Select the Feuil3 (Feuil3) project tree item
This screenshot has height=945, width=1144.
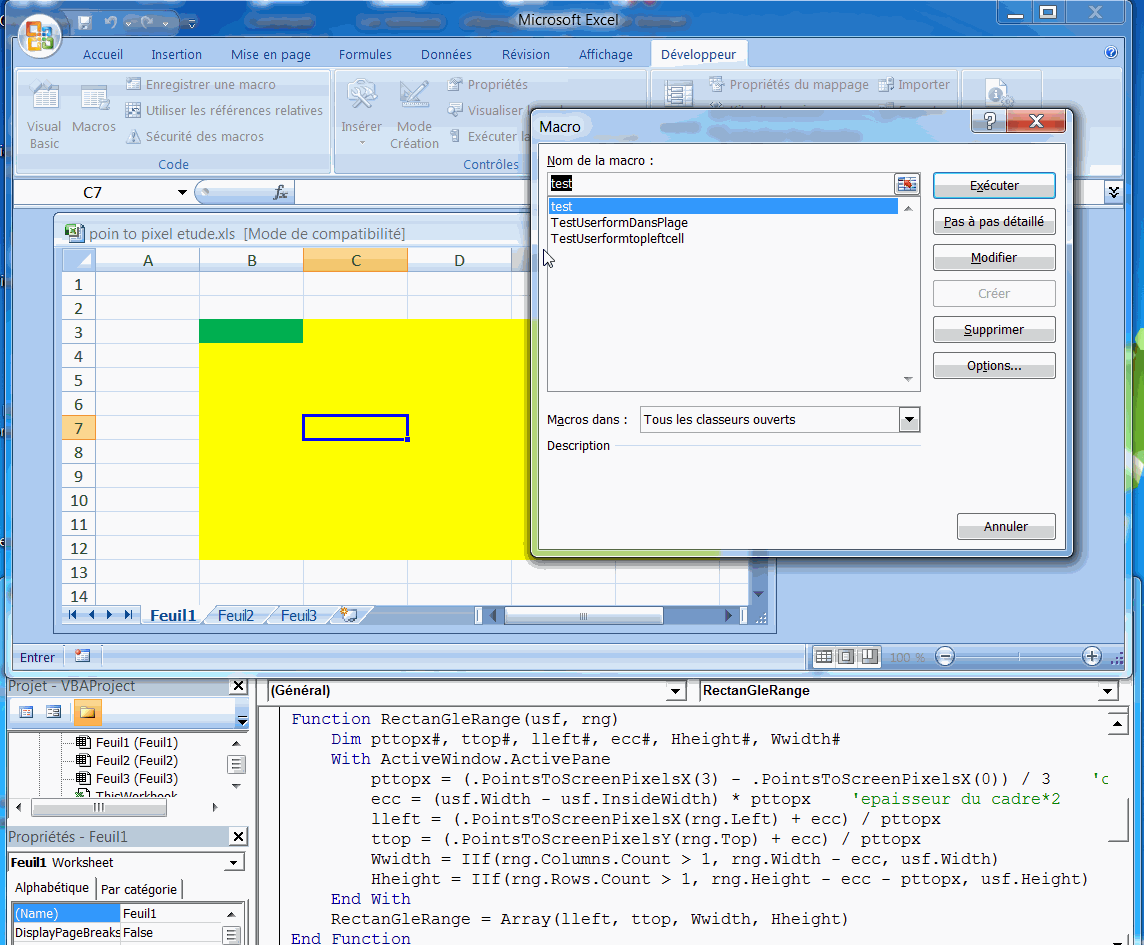[x=136, y=779]
